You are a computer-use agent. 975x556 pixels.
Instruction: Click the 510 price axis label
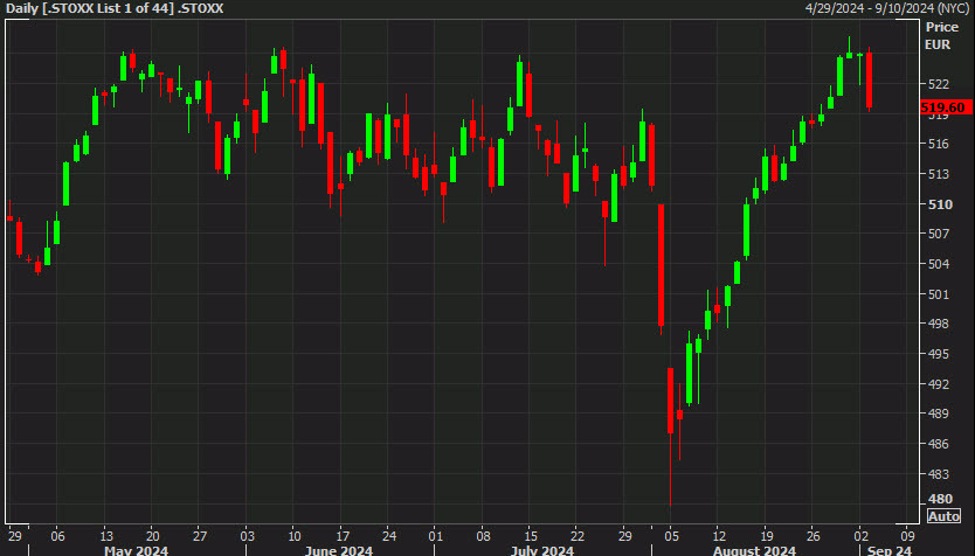coord(938,204)
